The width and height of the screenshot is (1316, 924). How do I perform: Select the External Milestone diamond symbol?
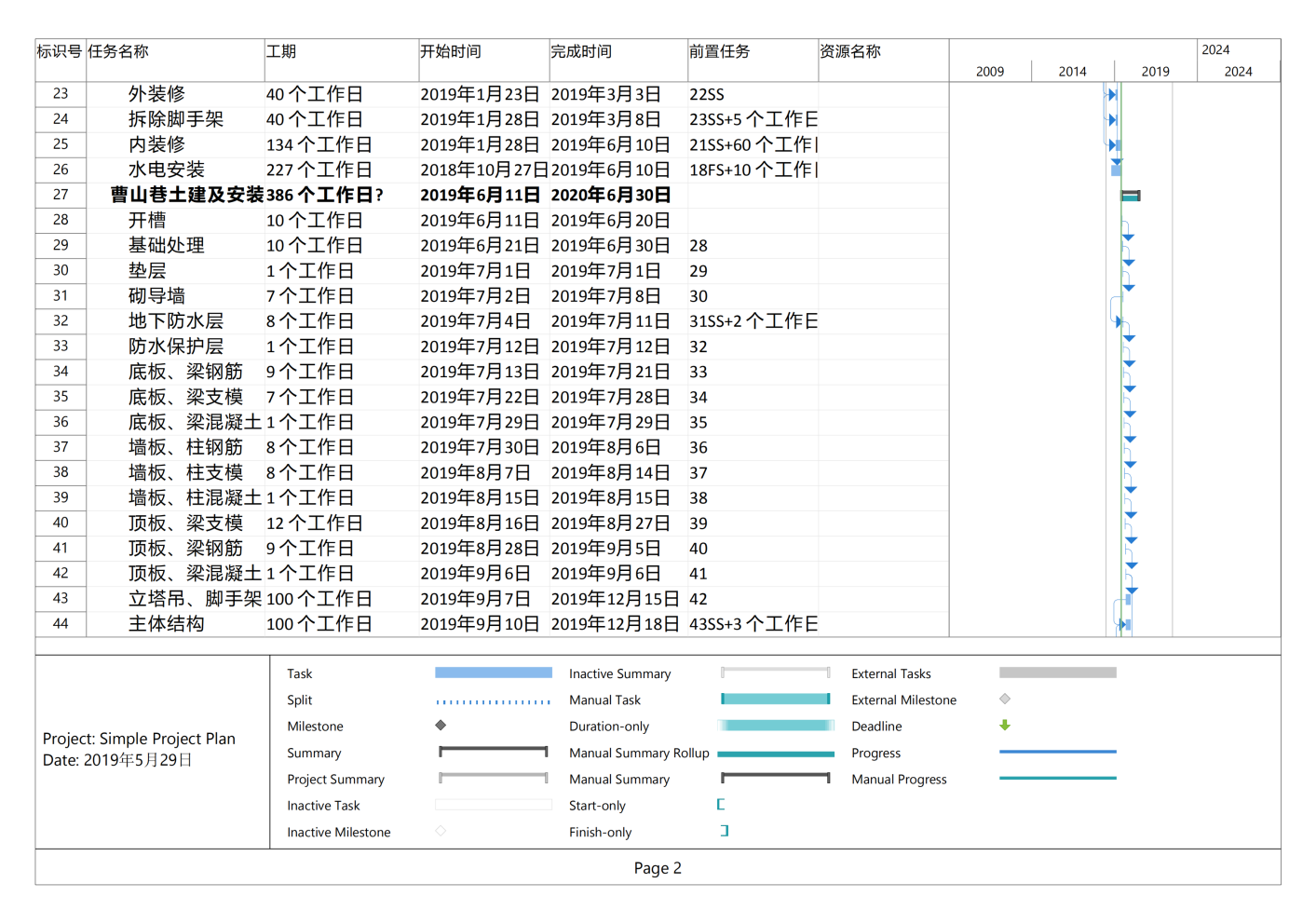click(1005, 700)
